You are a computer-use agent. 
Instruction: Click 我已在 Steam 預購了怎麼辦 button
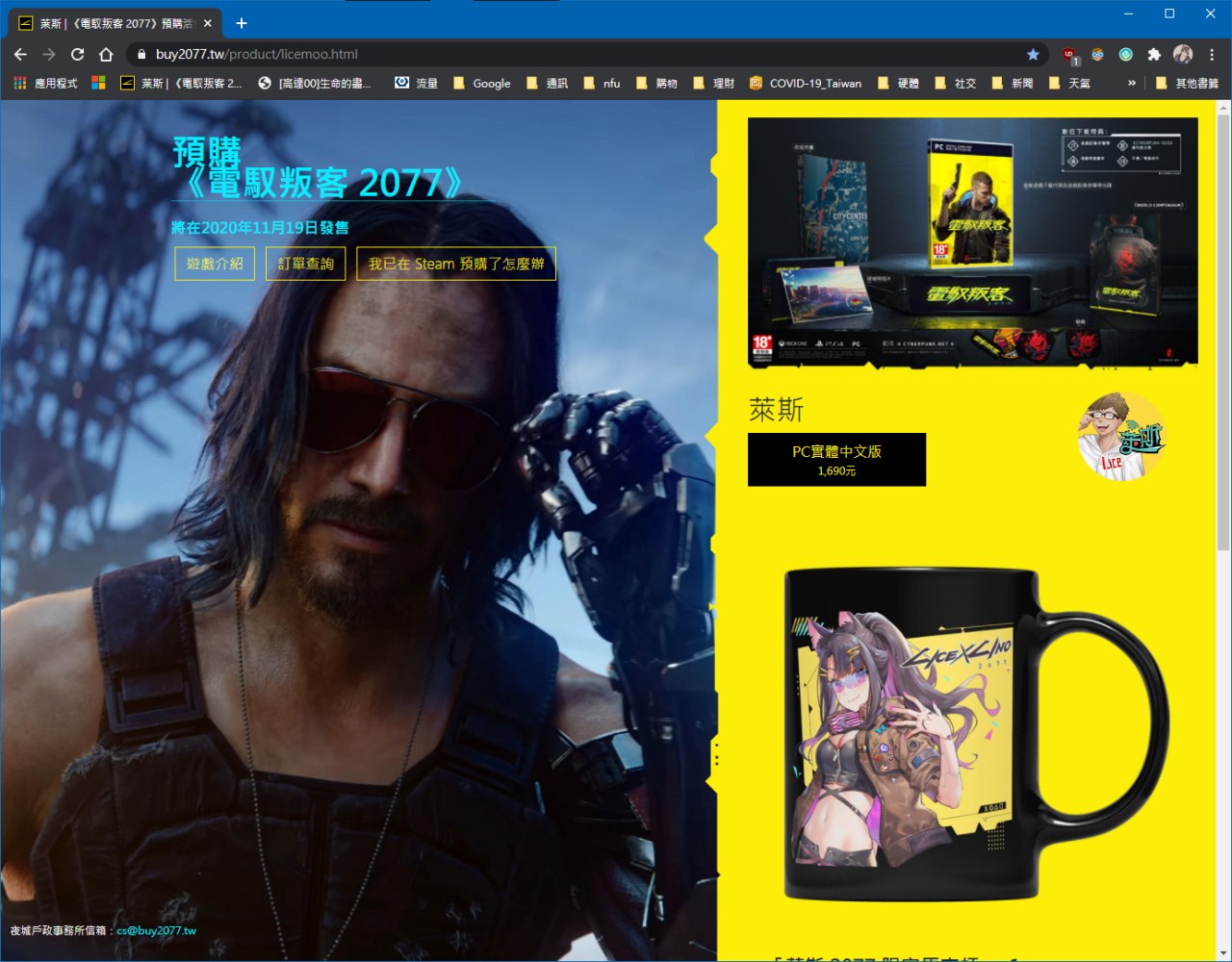(x=456, y=264)
